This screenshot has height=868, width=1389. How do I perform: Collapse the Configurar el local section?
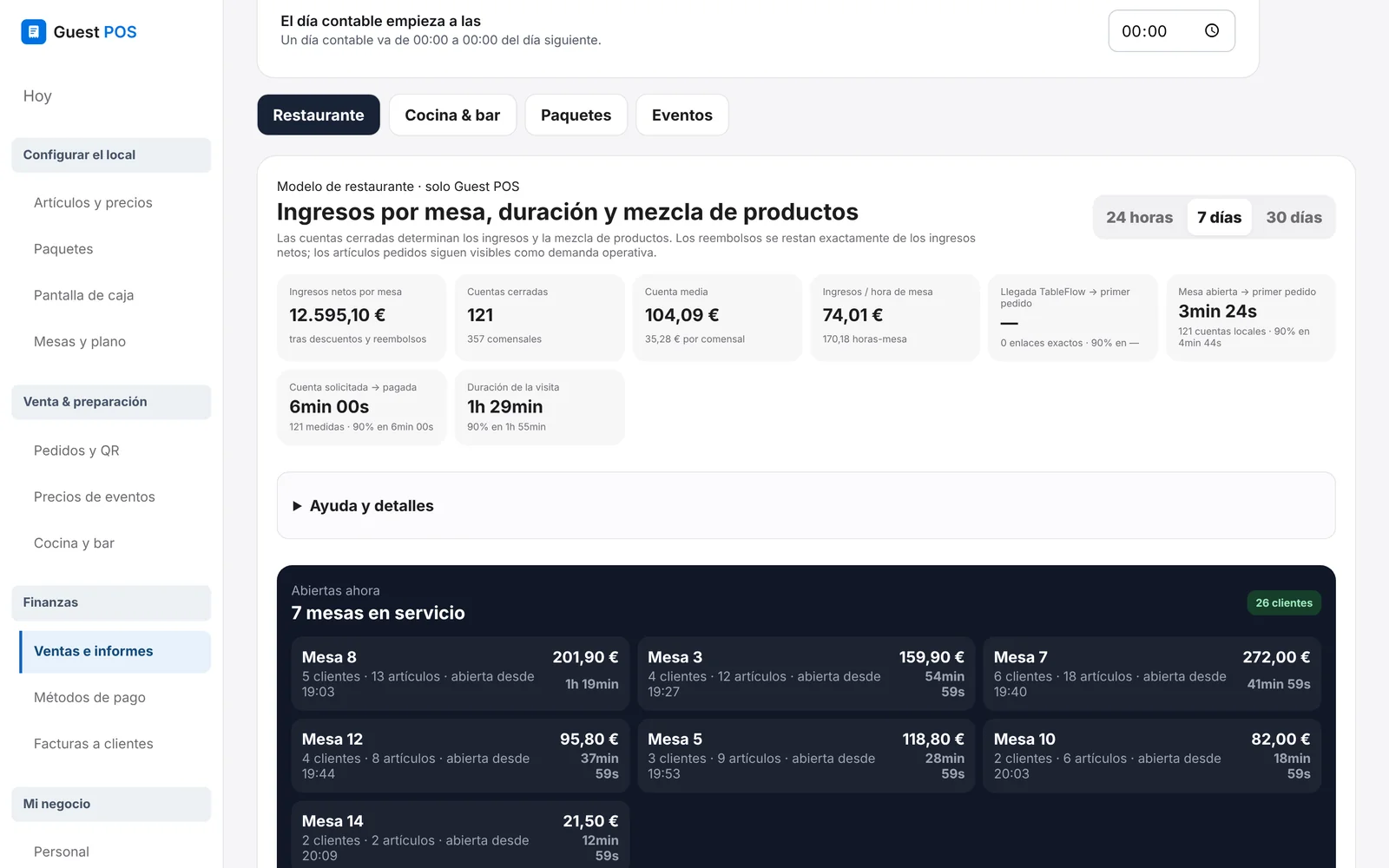pyautogui.click(x=111, y=155)
